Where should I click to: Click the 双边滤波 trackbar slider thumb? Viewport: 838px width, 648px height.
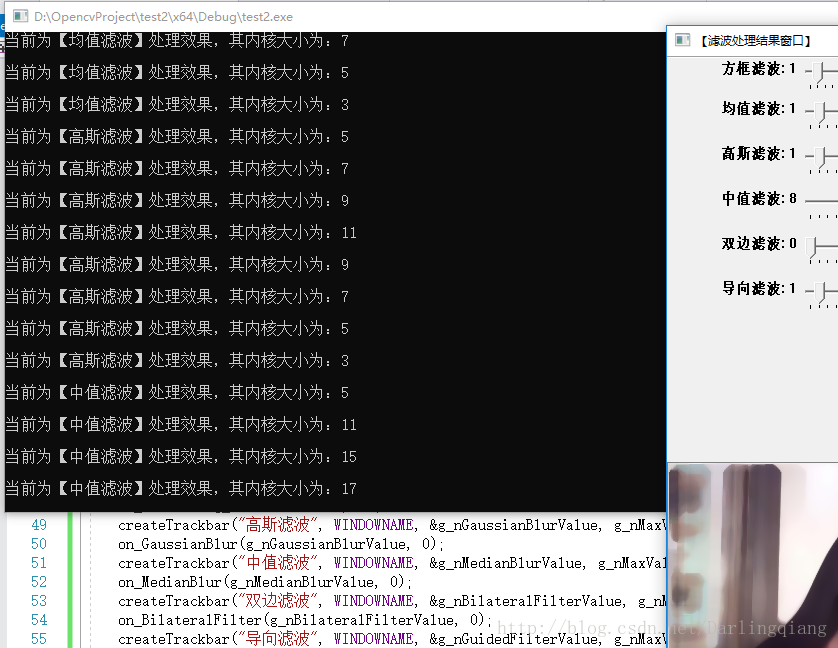tap(812, 247)
